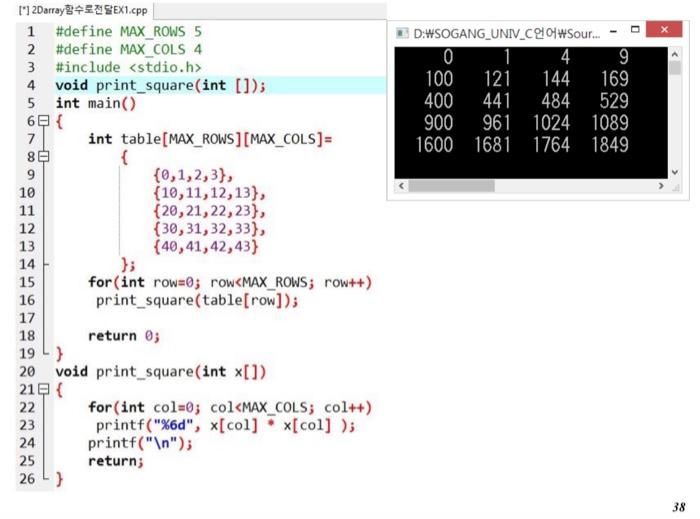Click the "for(int row=0; row<MAX_ROWS; row++)" line
This screenshot has width=700, height=519.
[x=230, y=282]
